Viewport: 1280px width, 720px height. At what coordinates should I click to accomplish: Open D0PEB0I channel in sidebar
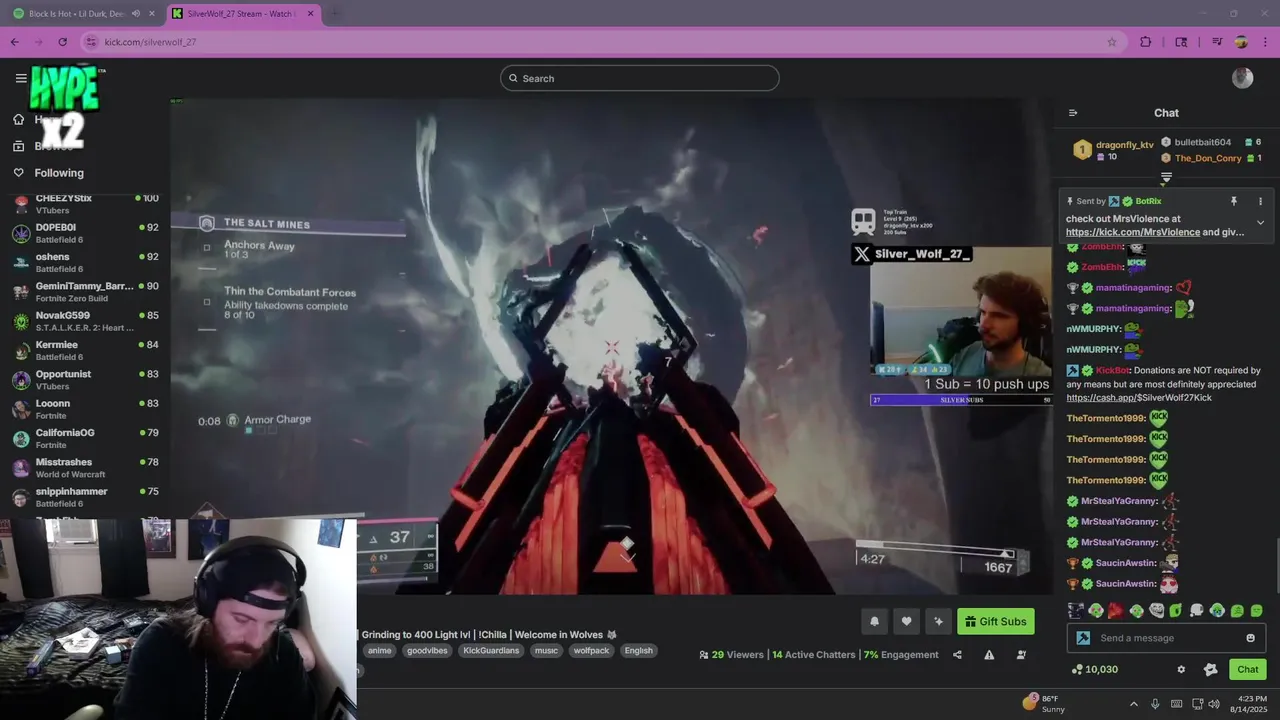pos(85,233)
